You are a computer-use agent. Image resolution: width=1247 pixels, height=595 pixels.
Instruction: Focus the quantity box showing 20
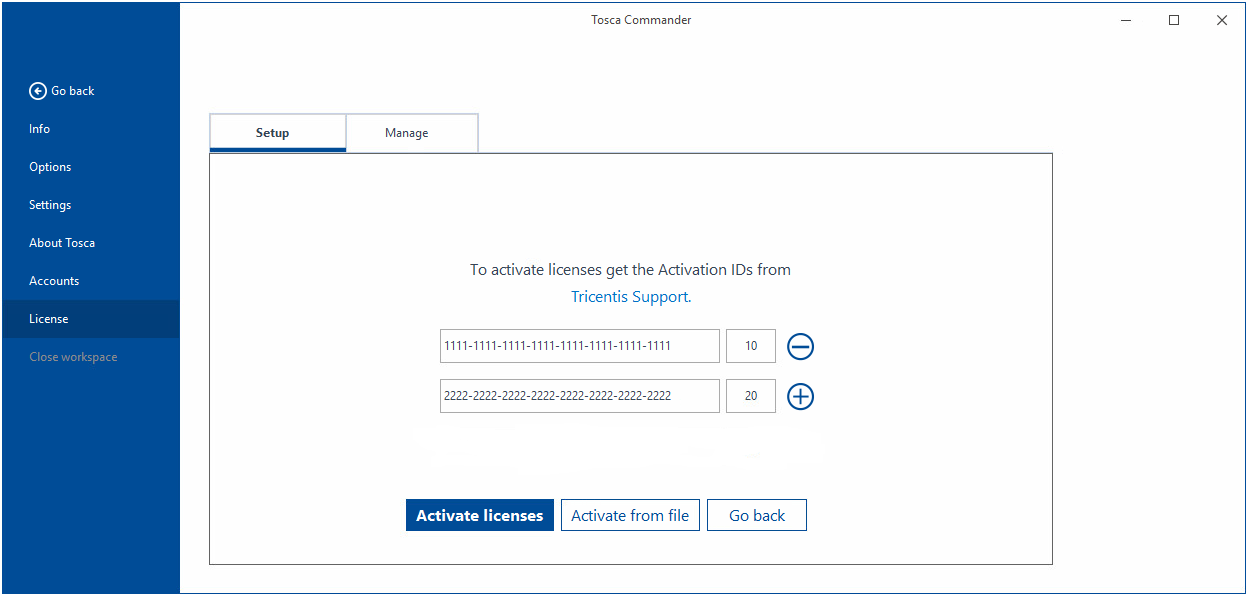[750, 396]
